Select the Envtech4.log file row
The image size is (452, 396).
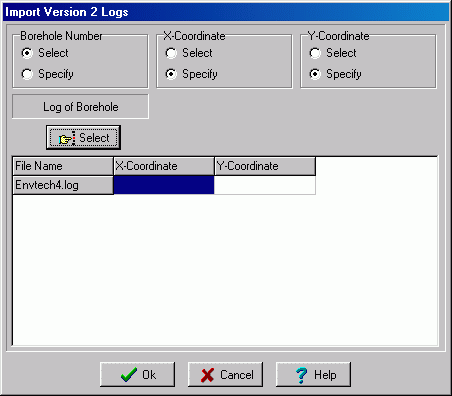coord(63,185)
